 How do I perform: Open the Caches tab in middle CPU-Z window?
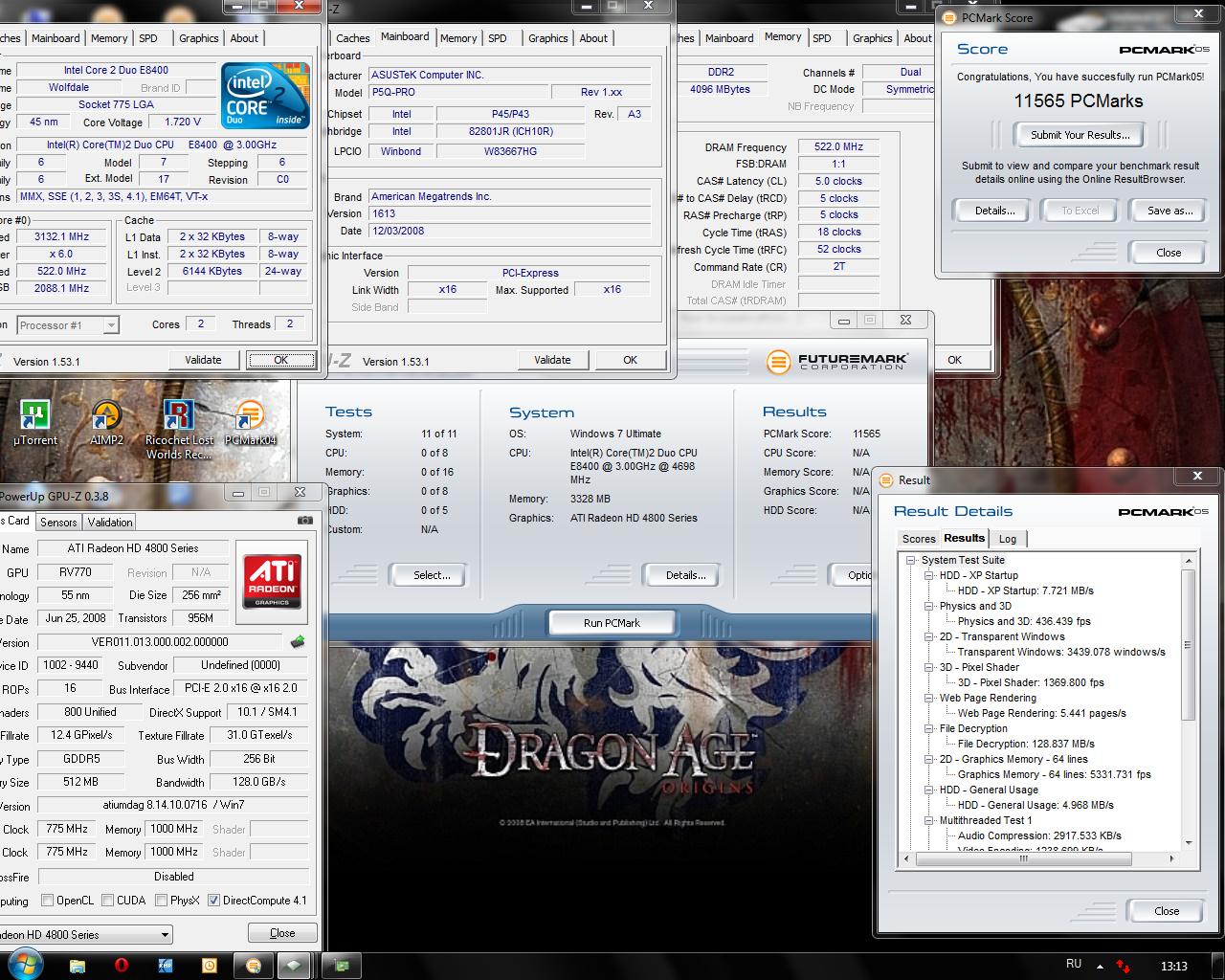coord(352,38)
